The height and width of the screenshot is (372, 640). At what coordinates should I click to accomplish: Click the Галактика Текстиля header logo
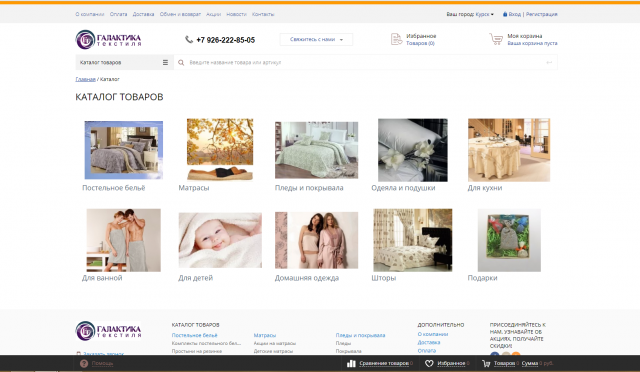coord(109,40)
